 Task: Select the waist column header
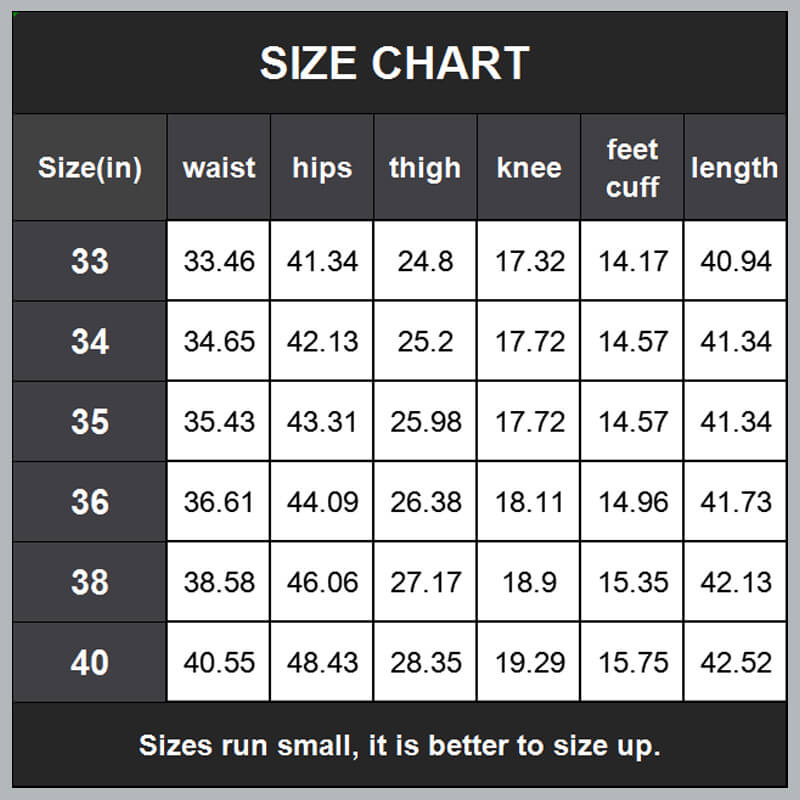pos(219,168)
